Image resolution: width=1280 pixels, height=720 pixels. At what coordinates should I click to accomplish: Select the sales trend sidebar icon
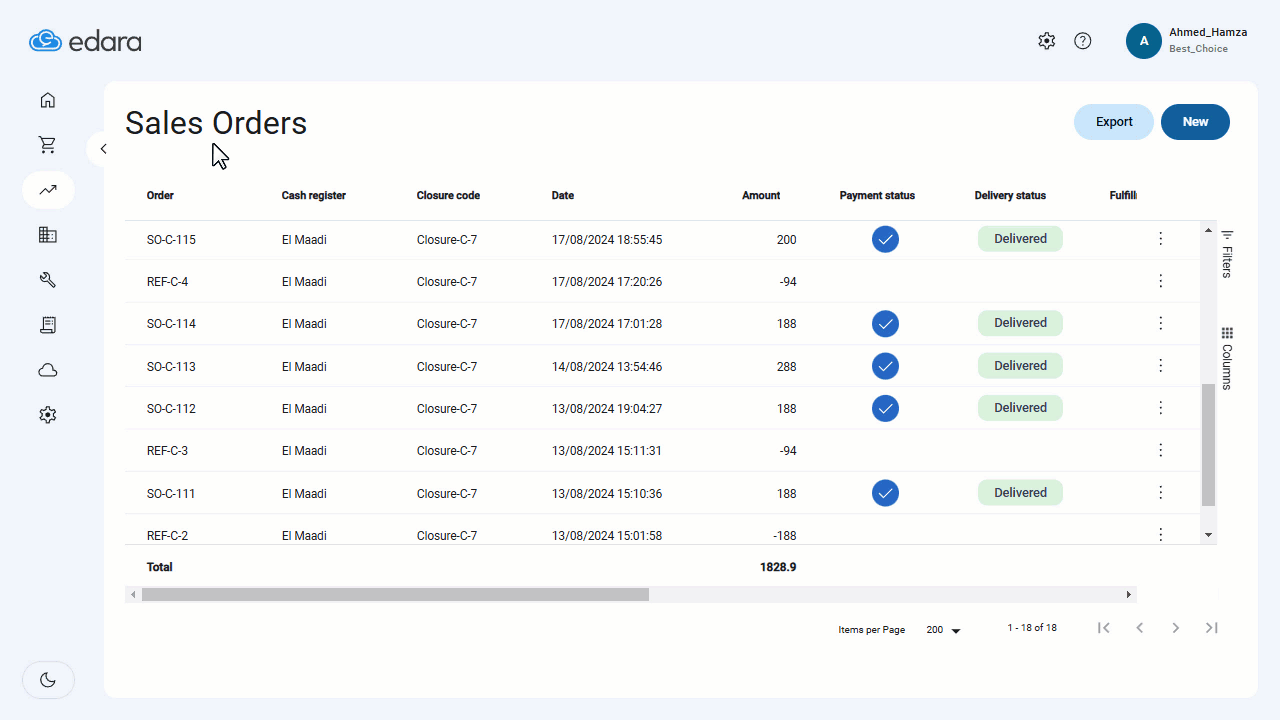coord(48,190)
